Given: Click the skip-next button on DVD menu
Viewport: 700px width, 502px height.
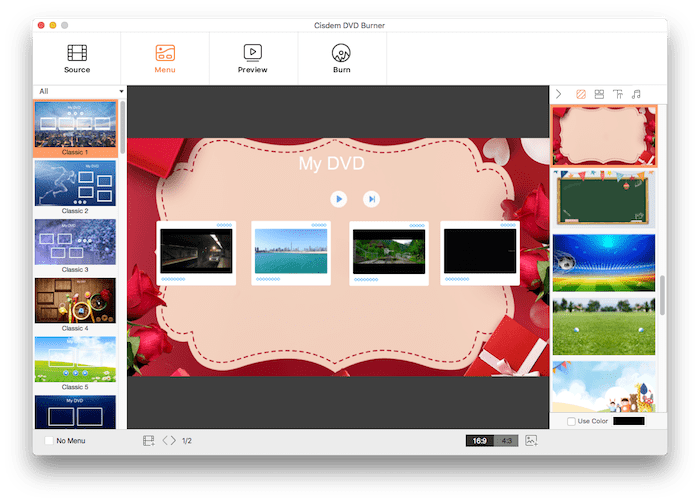Looking at the screenshot, I should pyautogui.click(x=371, y=199).
